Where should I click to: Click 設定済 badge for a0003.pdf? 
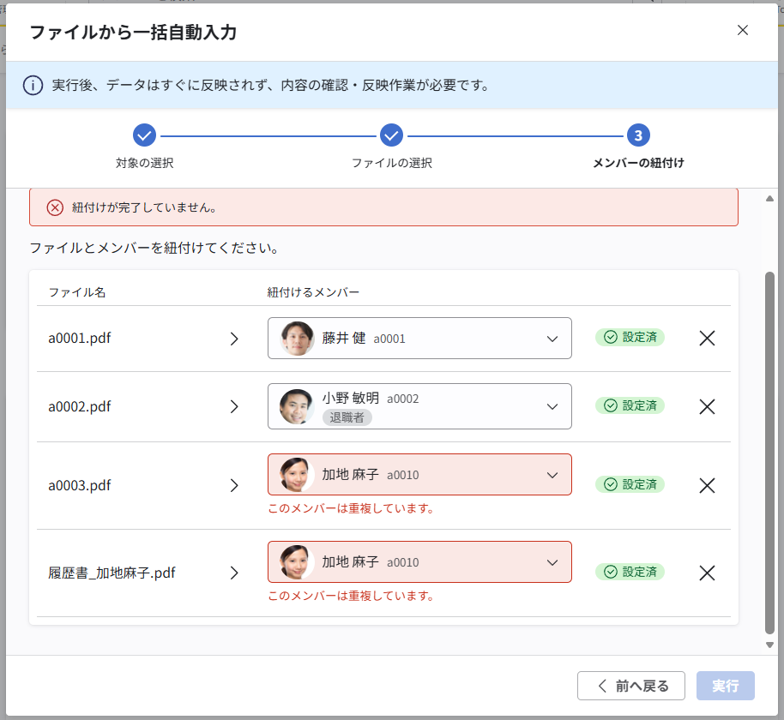tap(630, 484)
